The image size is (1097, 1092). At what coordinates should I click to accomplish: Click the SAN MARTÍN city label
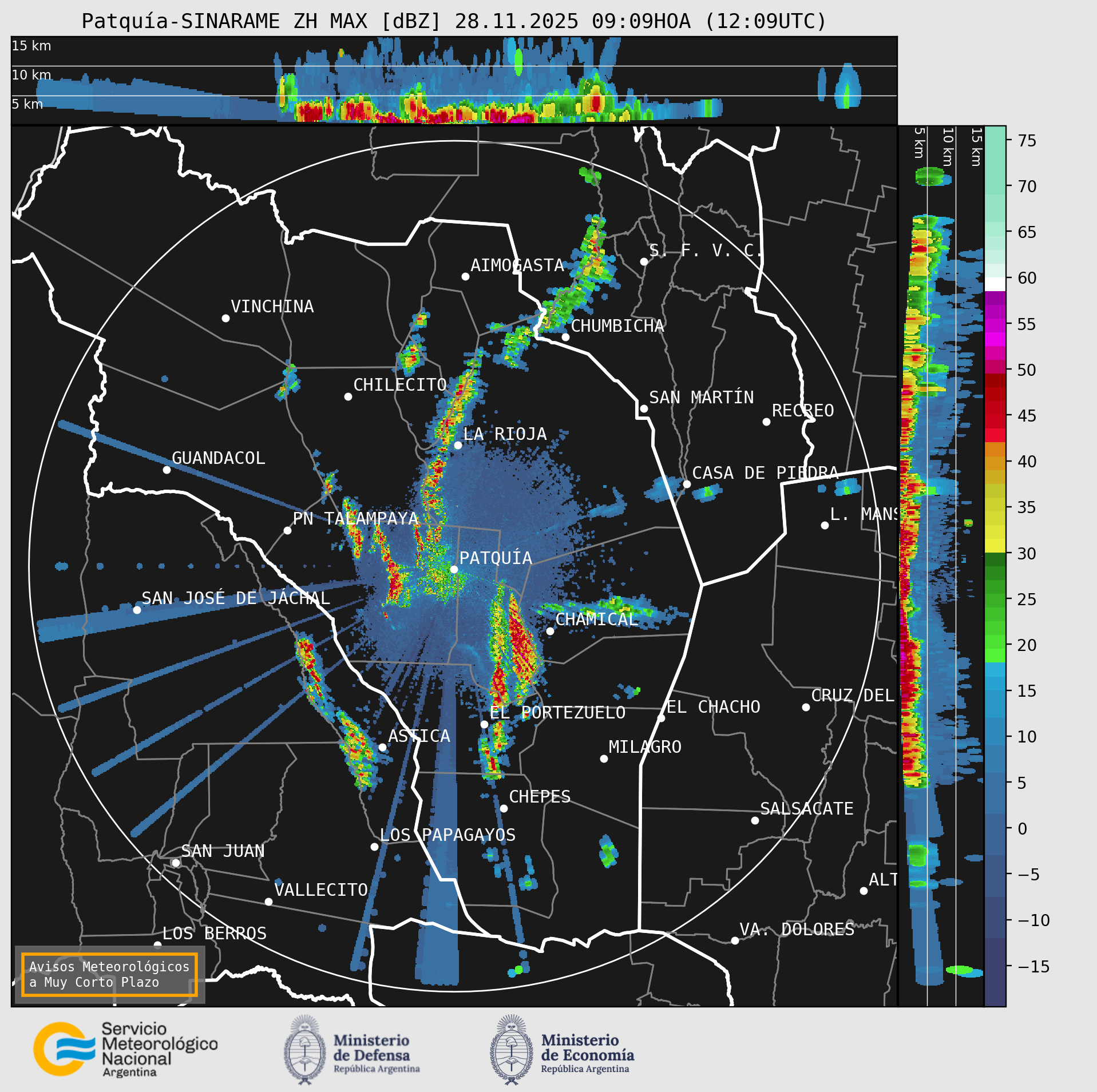tap(702, 397)
